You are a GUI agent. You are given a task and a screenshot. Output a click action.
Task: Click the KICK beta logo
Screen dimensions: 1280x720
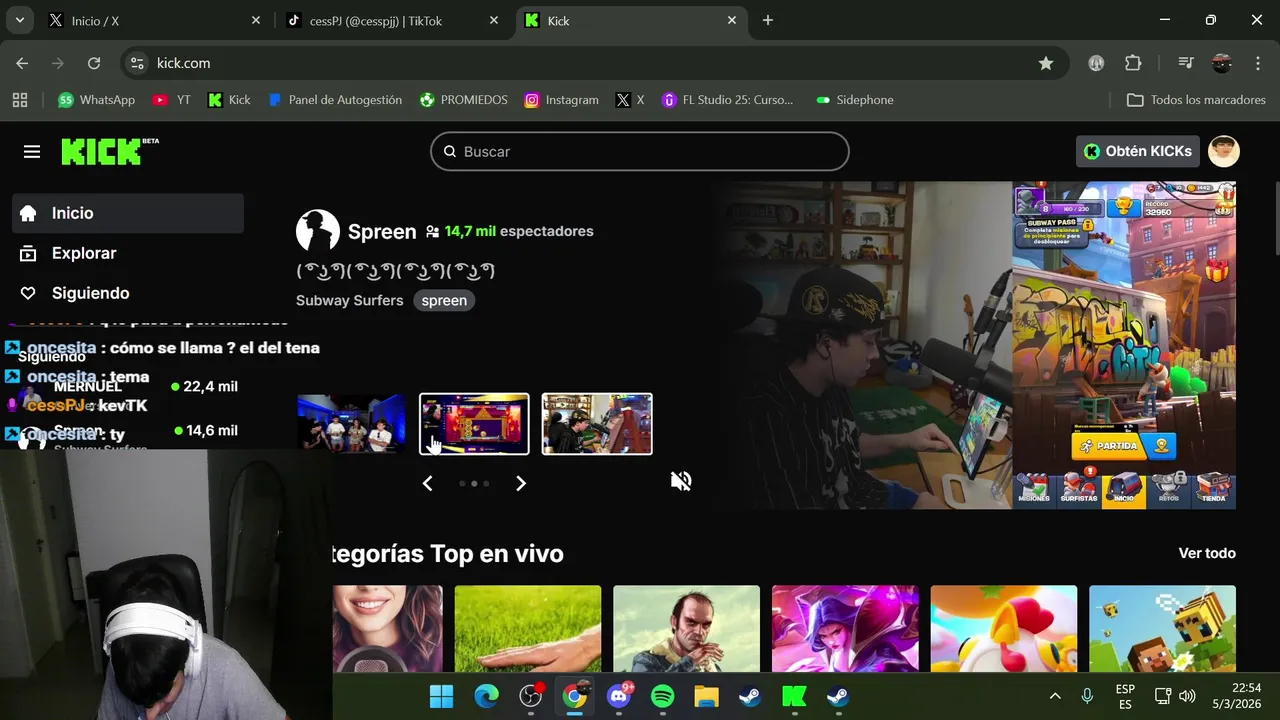click(110, 151)
